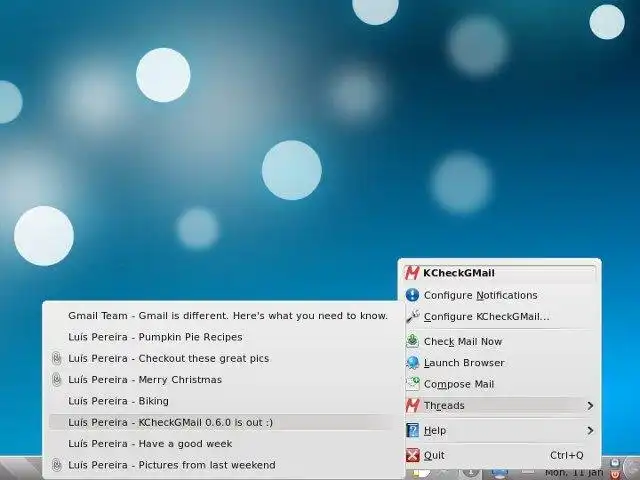Open the Pumpkin Pie Recipes thread
The height and width of the screenshot is (480, 640).
222,337
